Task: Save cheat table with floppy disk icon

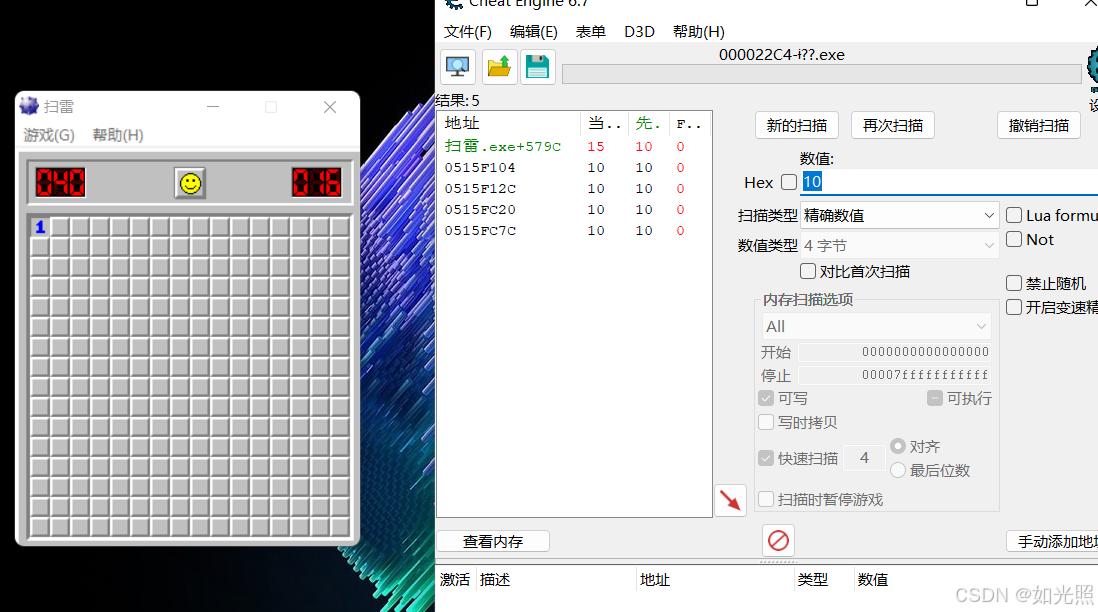Action: click(537, 67)
